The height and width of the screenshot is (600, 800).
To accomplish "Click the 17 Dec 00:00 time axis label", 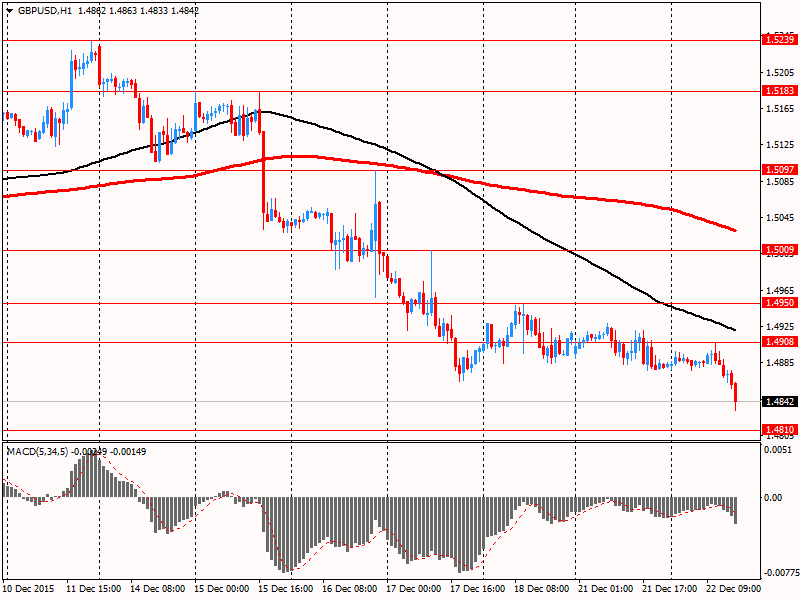I will point(414,589).
